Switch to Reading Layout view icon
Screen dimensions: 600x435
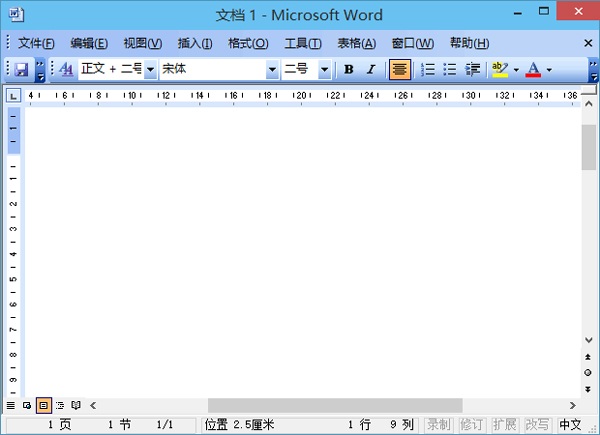click(x=76, y=406)
